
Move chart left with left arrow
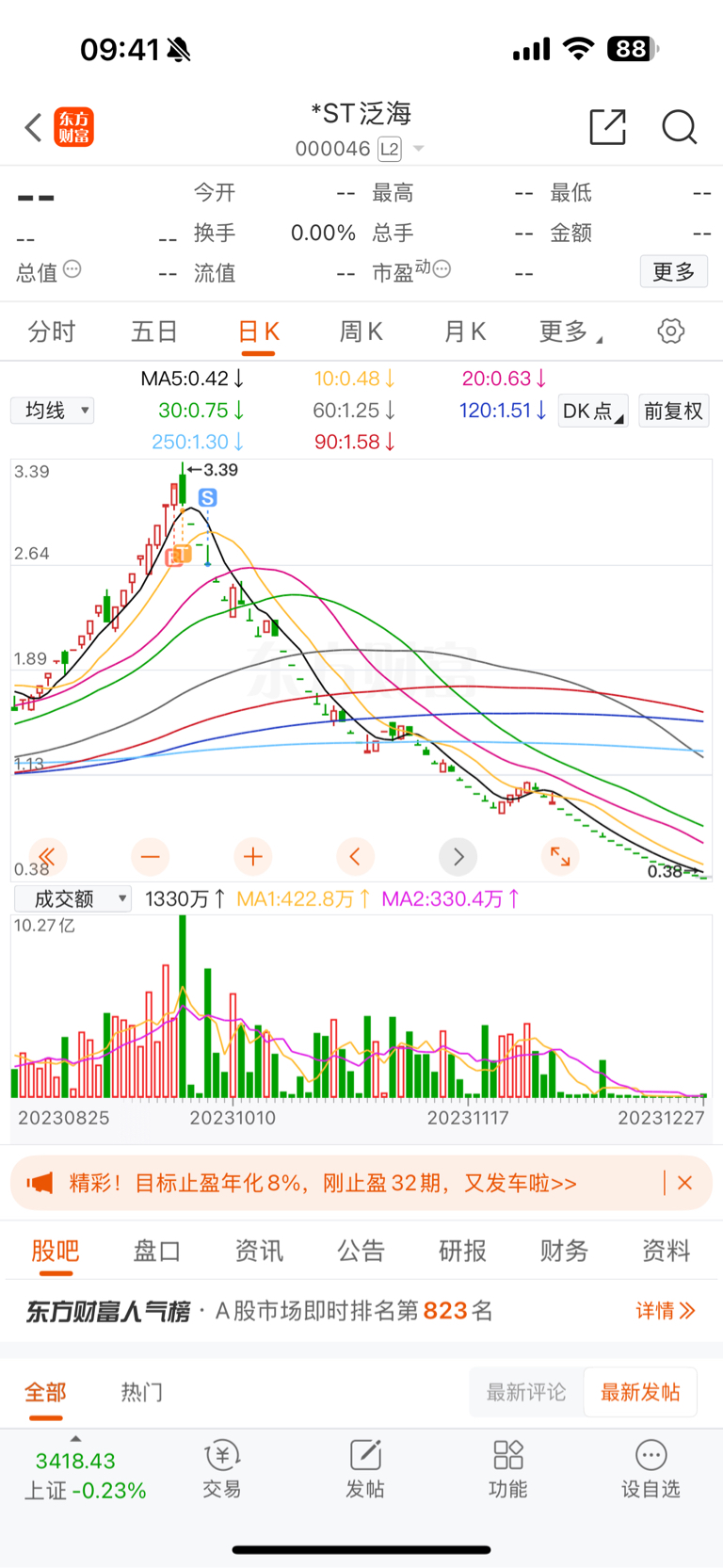point(355,856)
